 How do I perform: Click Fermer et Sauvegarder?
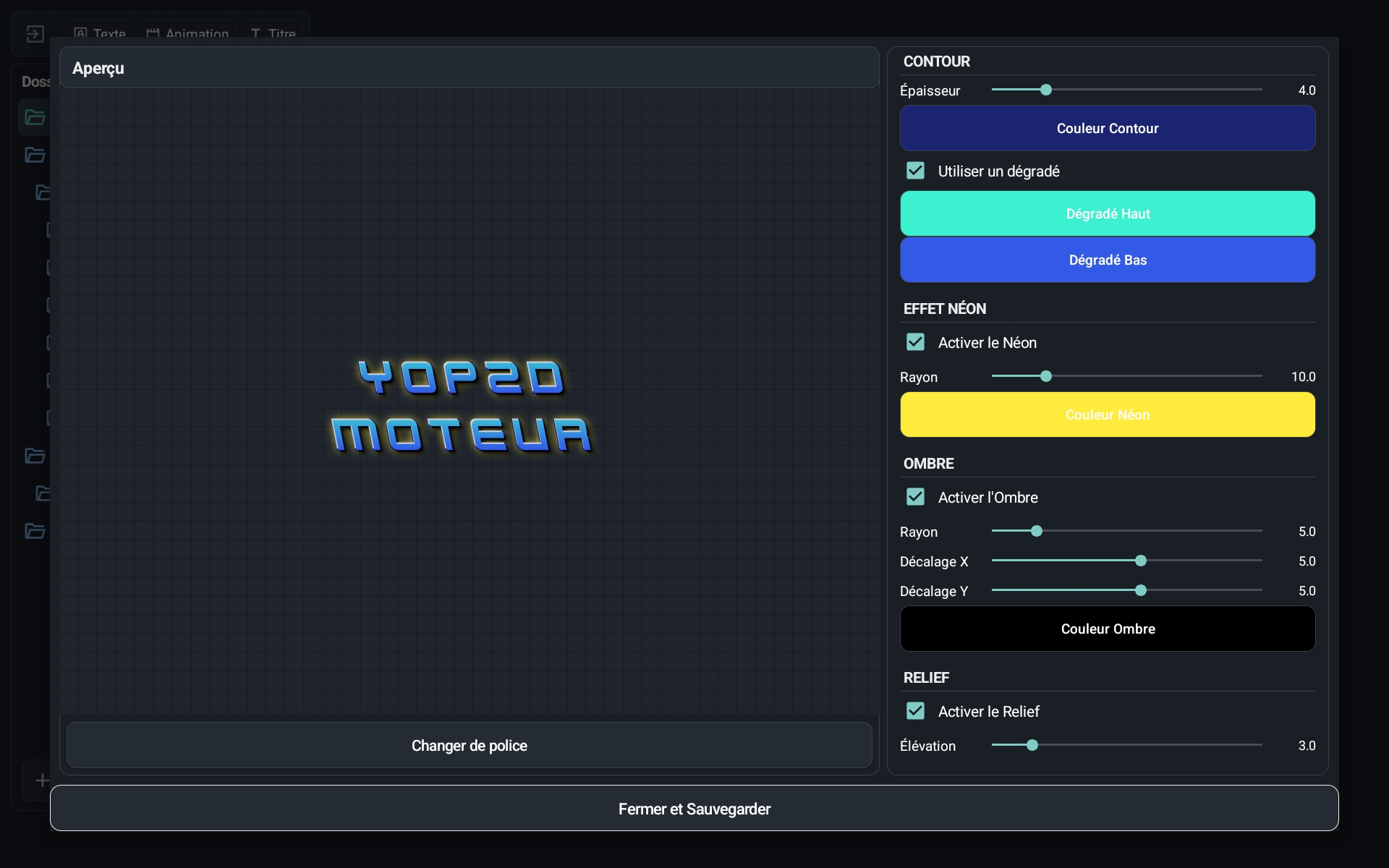[x=694, y=809]
